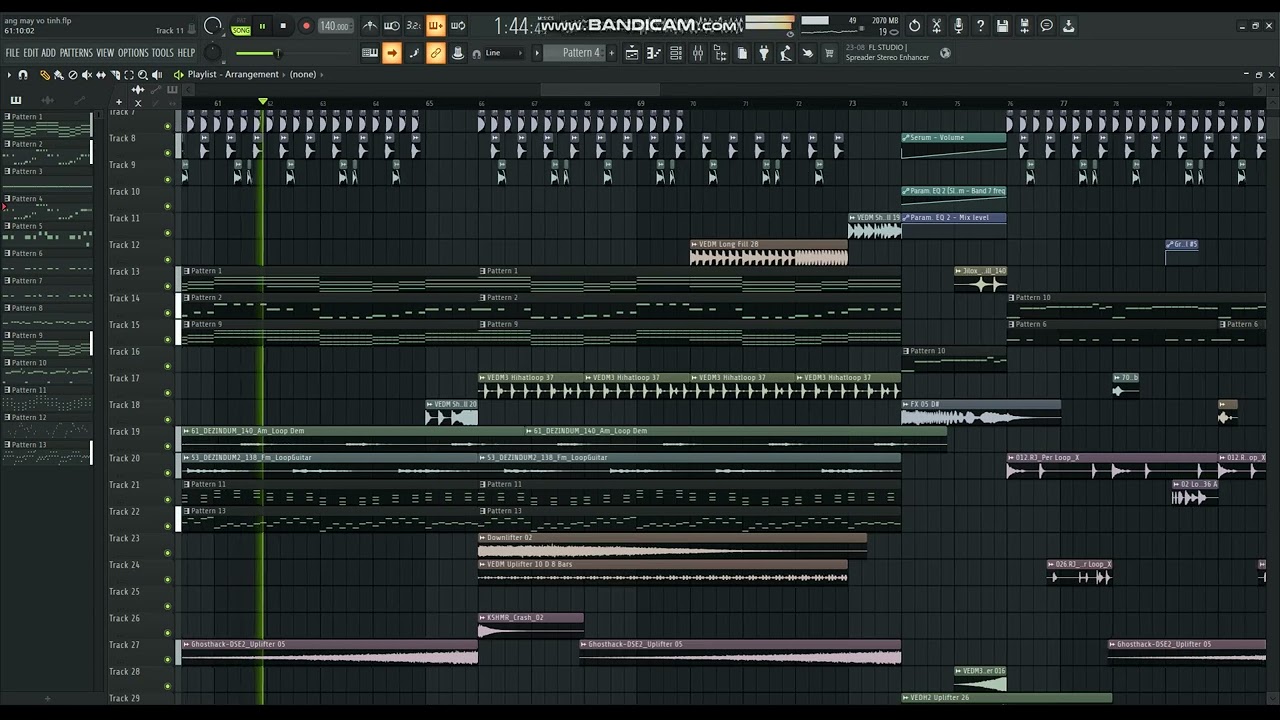Image resolution: width=1280 pixels, height=720 pixels.
Task: Open the OPTIONS menu
Action: 133,53
